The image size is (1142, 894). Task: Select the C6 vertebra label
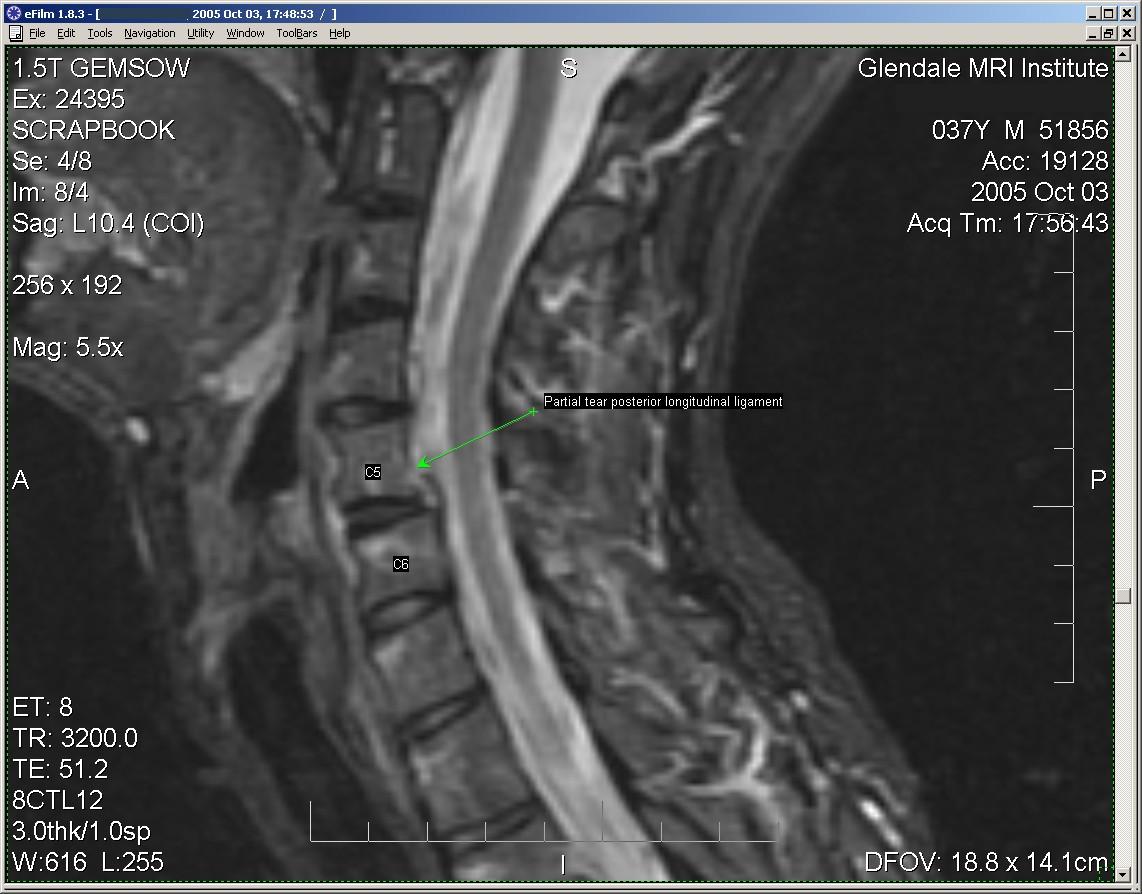pyautogui.click(x=400, y=565)
